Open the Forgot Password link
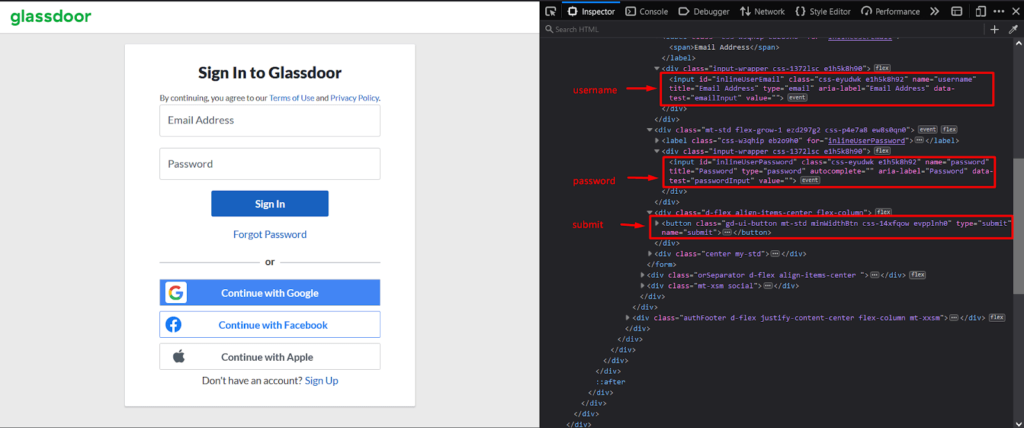1024x428 pixels. [x=269, y=235]
